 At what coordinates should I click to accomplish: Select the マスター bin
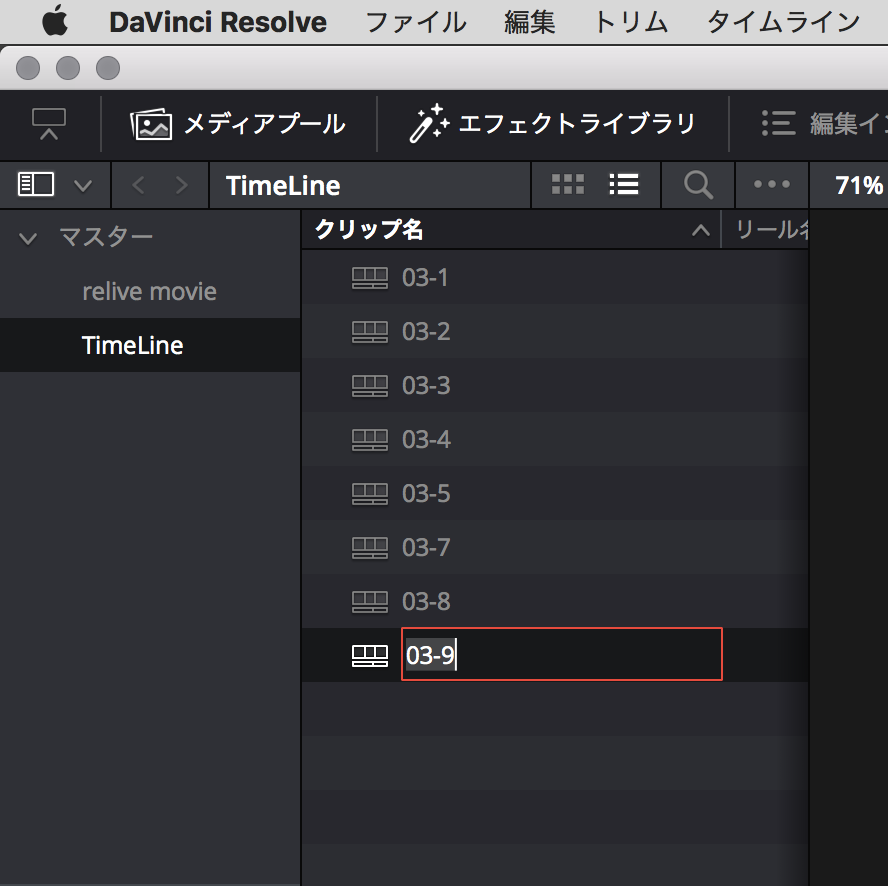[106, 237]
